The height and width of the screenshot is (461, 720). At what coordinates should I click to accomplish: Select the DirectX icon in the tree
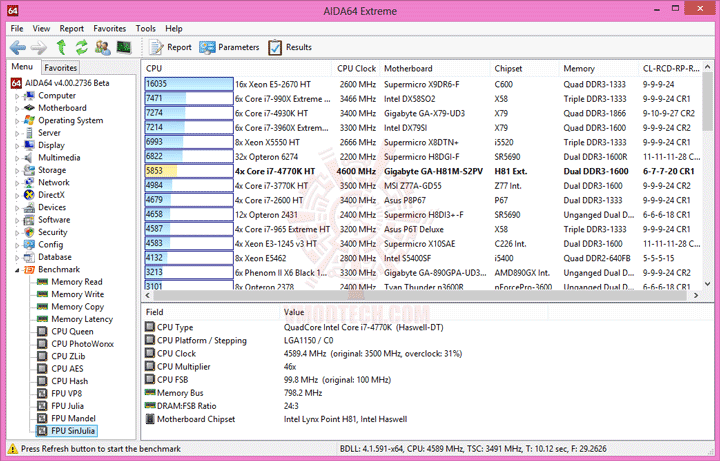[29, 195]
